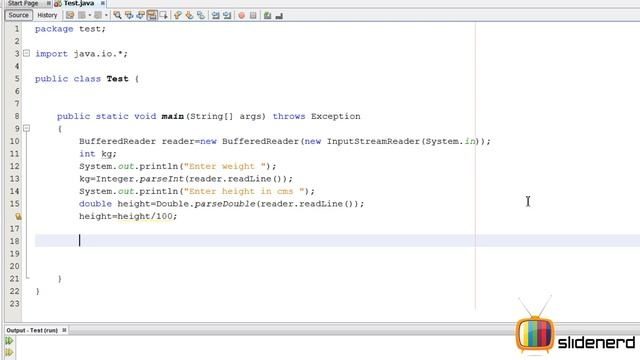Go to Previous Bookmark icon
This screenshot has width=640, height=360.
click(178, 16)
